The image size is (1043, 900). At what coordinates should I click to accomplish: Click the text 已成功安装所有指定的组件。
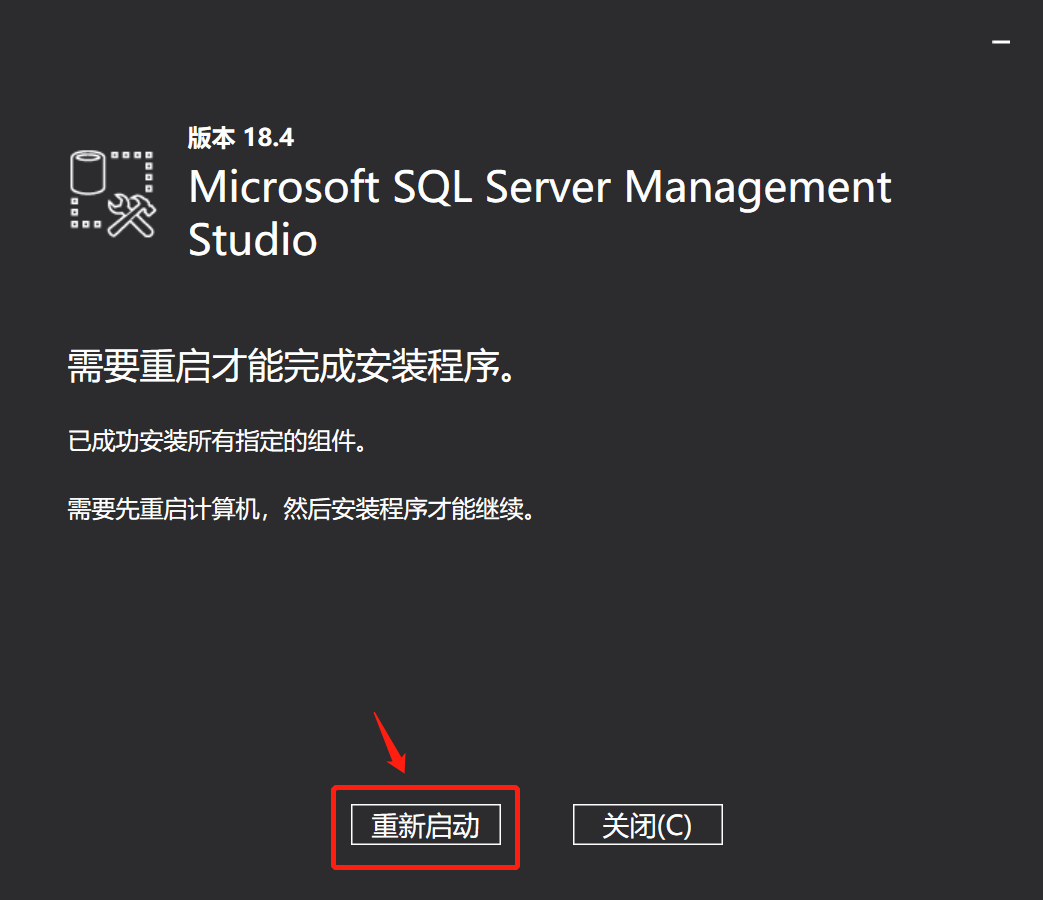coord(218,441)
